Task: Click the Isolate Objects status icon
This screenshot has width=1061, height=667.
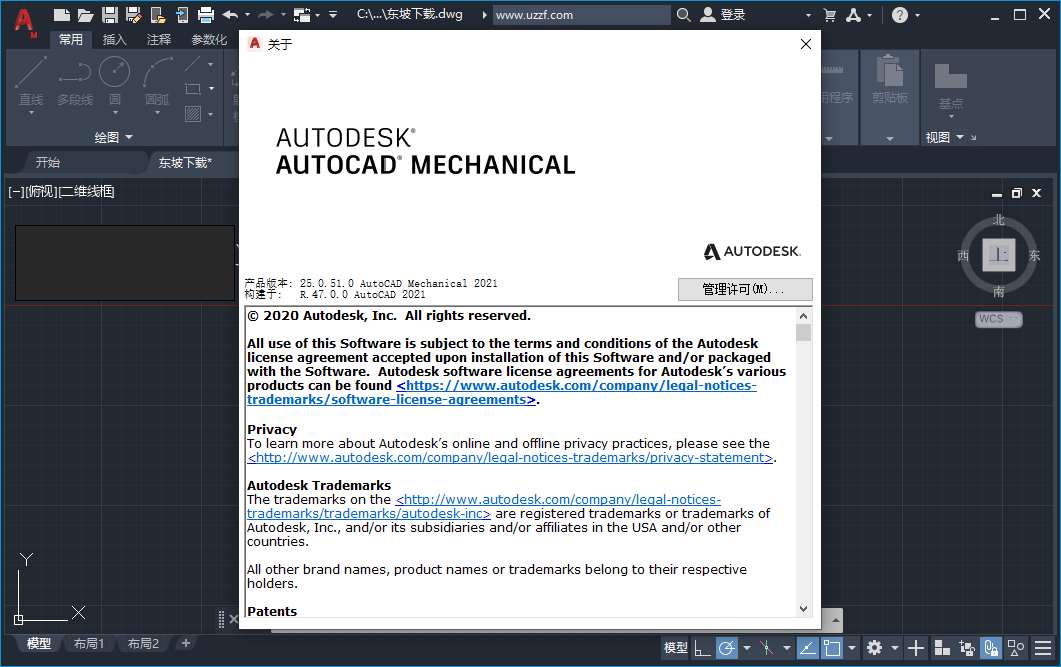Action: [x=1016, y=648]
